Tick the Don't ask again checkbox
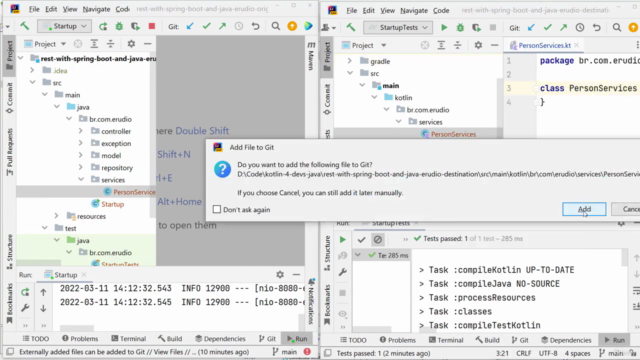The width and height of the screenshot is (640, 360). pyautogui.click(x=217, y=209)
